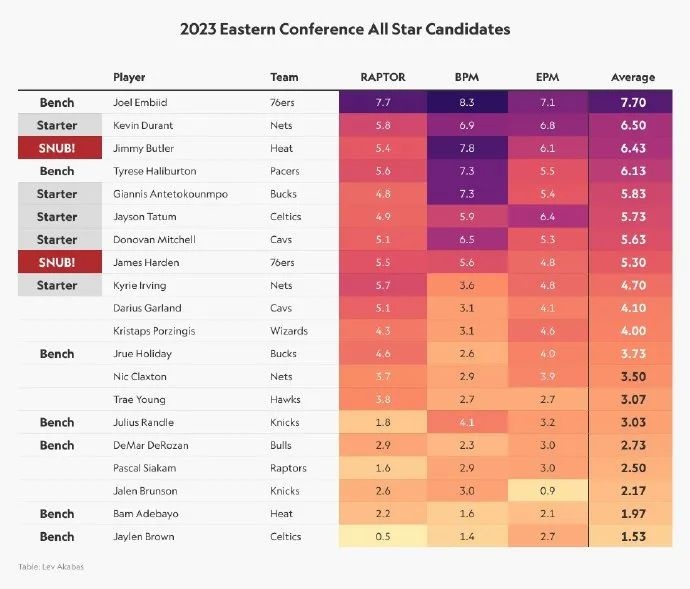
Task: Select Kristaps Porzingis's Wizards team cell
Action: coord(289,331)
